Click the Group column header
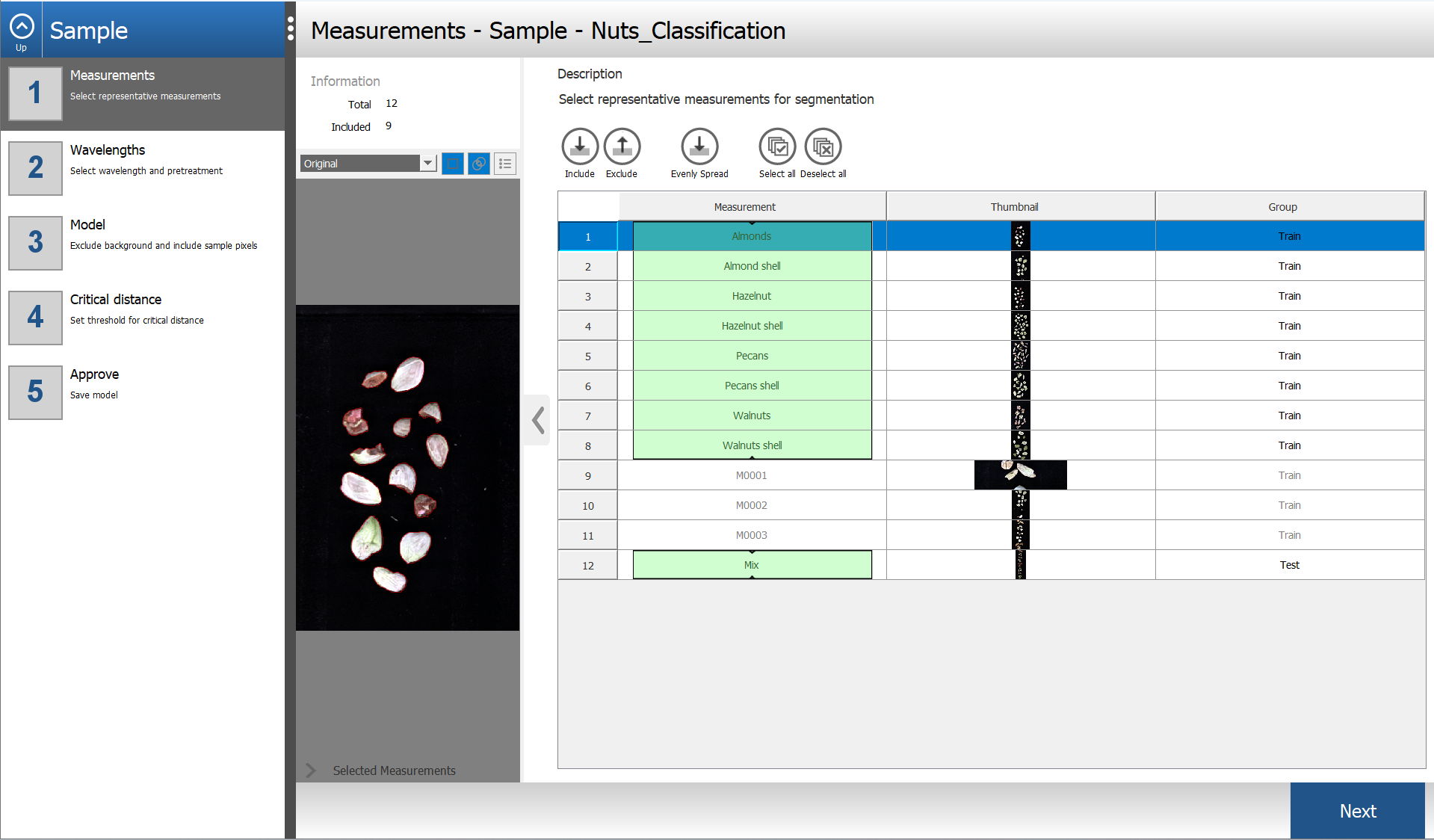This screenshot has height=840, width=1434. tap(1282, 207)
